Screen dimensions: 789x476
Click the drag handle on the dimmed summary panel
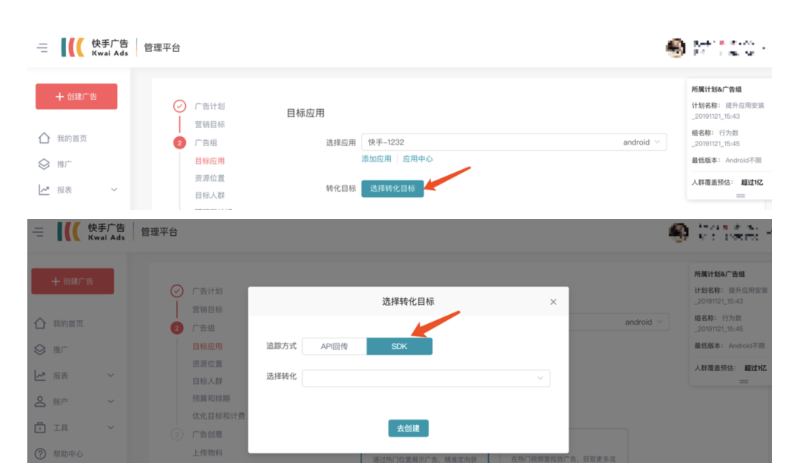pos(744,381)
